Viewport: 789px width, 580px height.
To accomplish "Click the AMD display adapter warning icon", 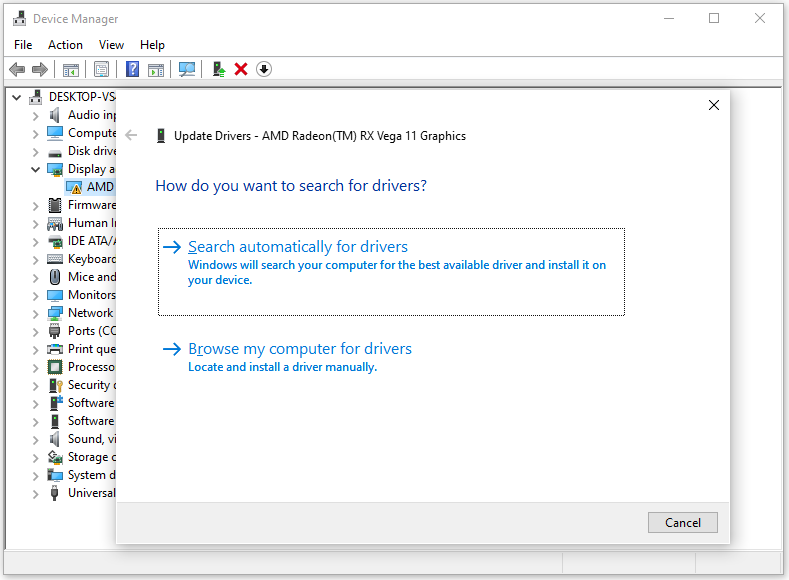I will coord(74,187).
